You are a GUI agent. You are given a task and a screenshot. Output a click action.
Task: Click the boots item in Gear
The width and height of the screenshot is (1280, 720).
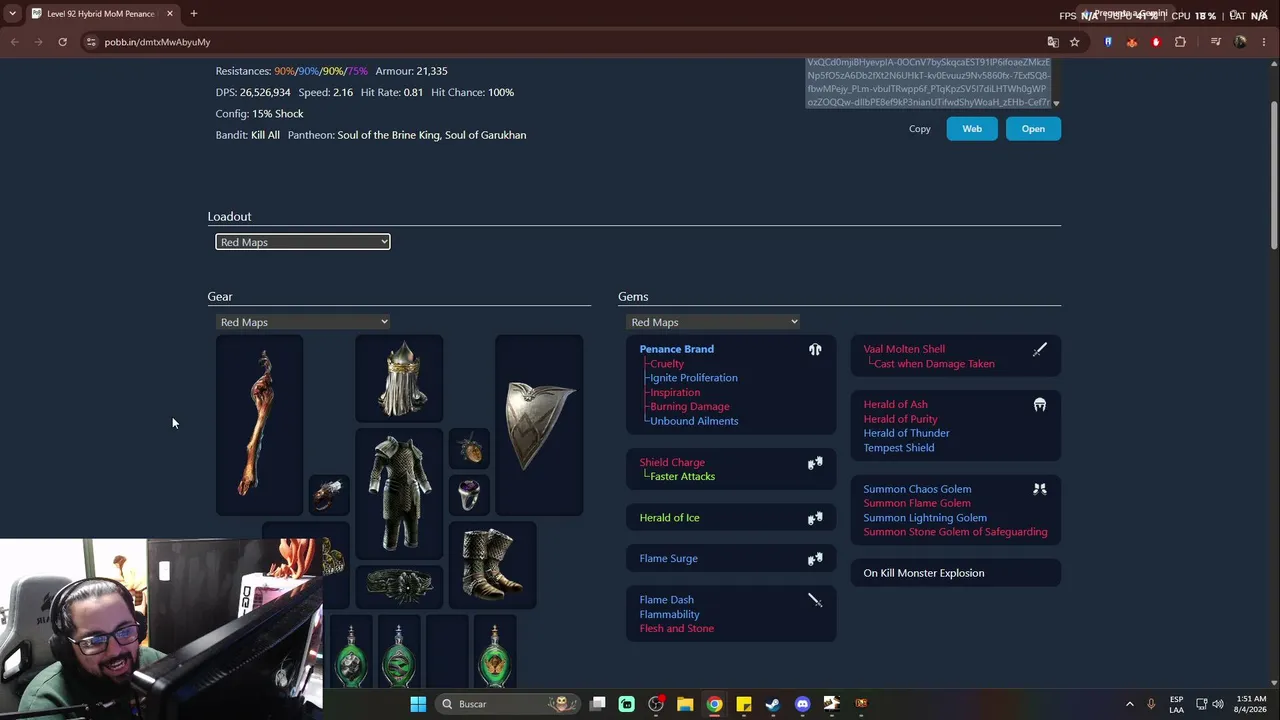pos(493,565)
